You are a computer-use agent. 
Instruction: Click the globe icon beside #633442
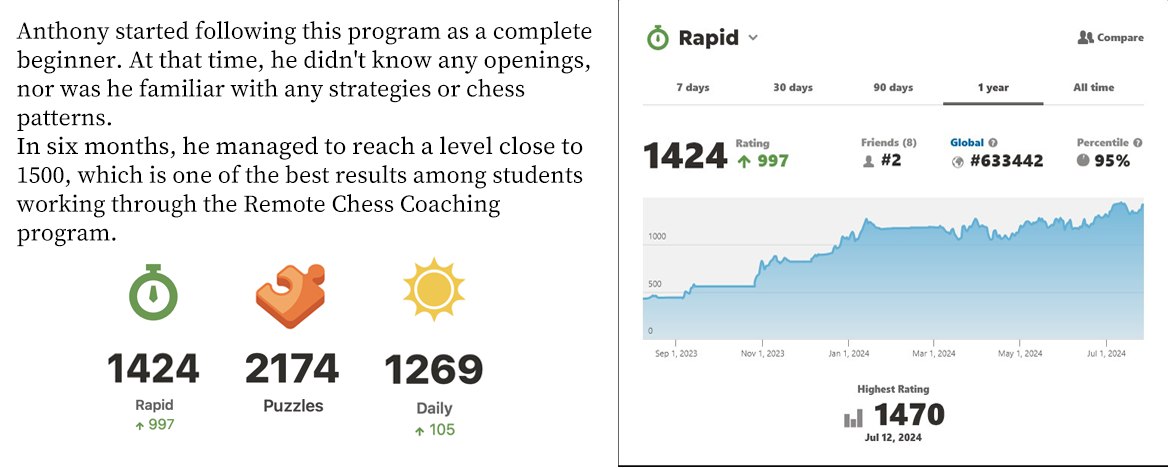click(x=957, y=161)
